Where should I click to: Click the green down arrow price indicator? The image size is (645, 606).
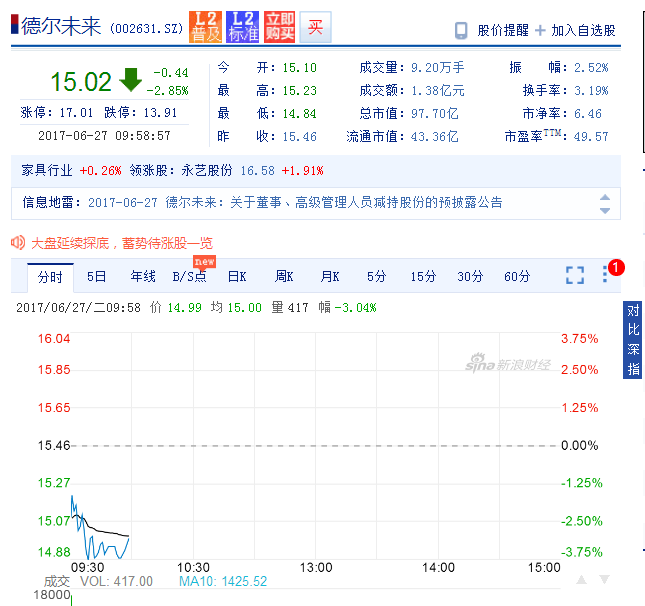130,80
